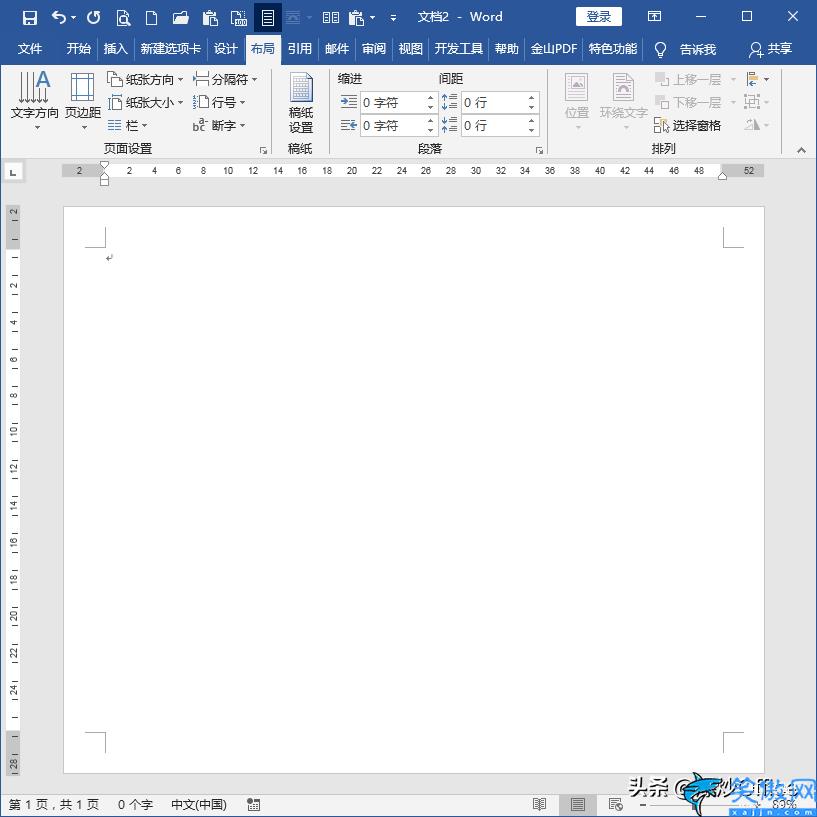Expand the Customize Quick Access Toolbar arrow
This screenshot has height=817, width=817.
(x=393, y=18)
